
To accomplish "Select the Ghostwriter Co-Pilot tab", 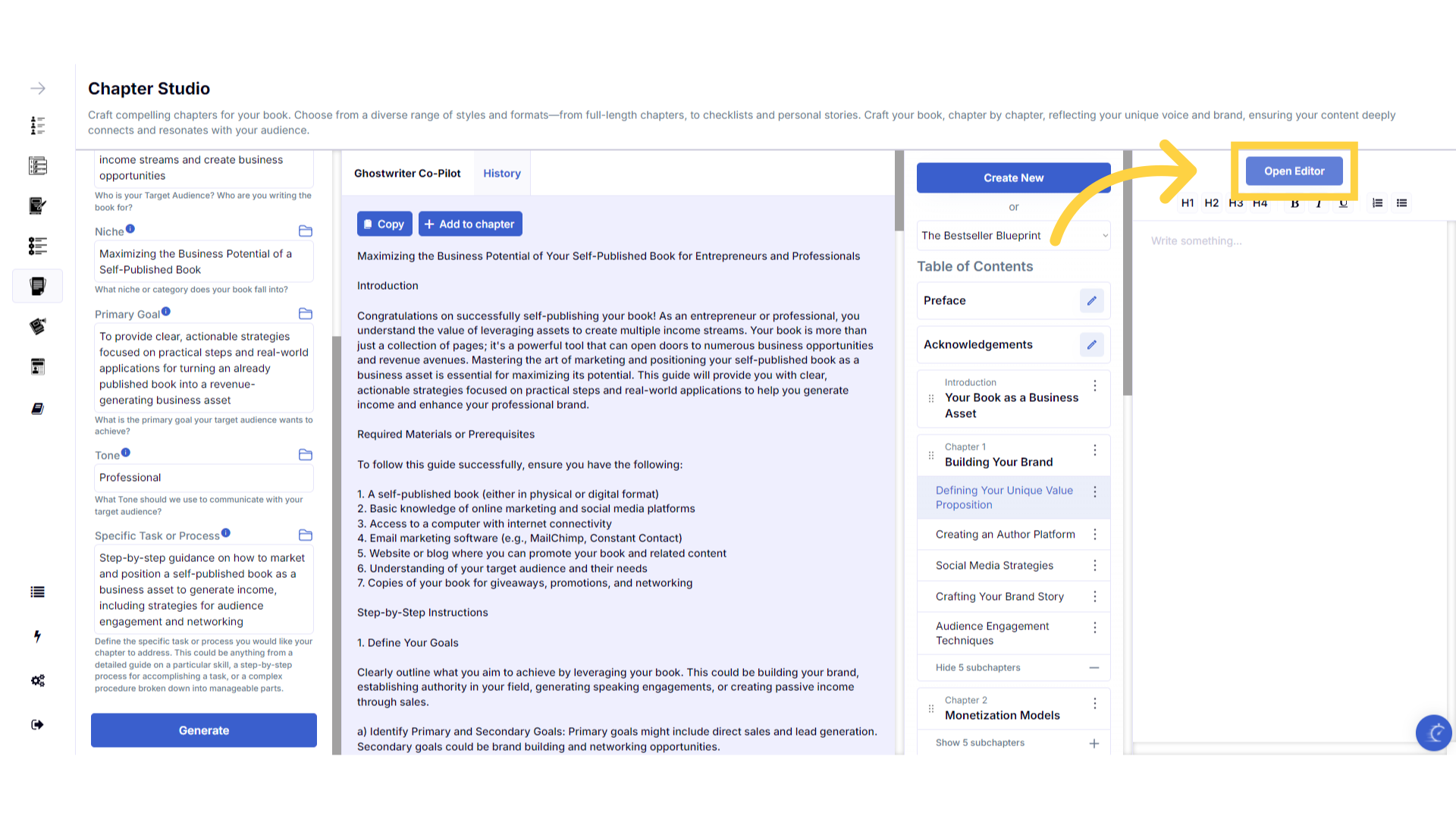I will tap(407, 174).
